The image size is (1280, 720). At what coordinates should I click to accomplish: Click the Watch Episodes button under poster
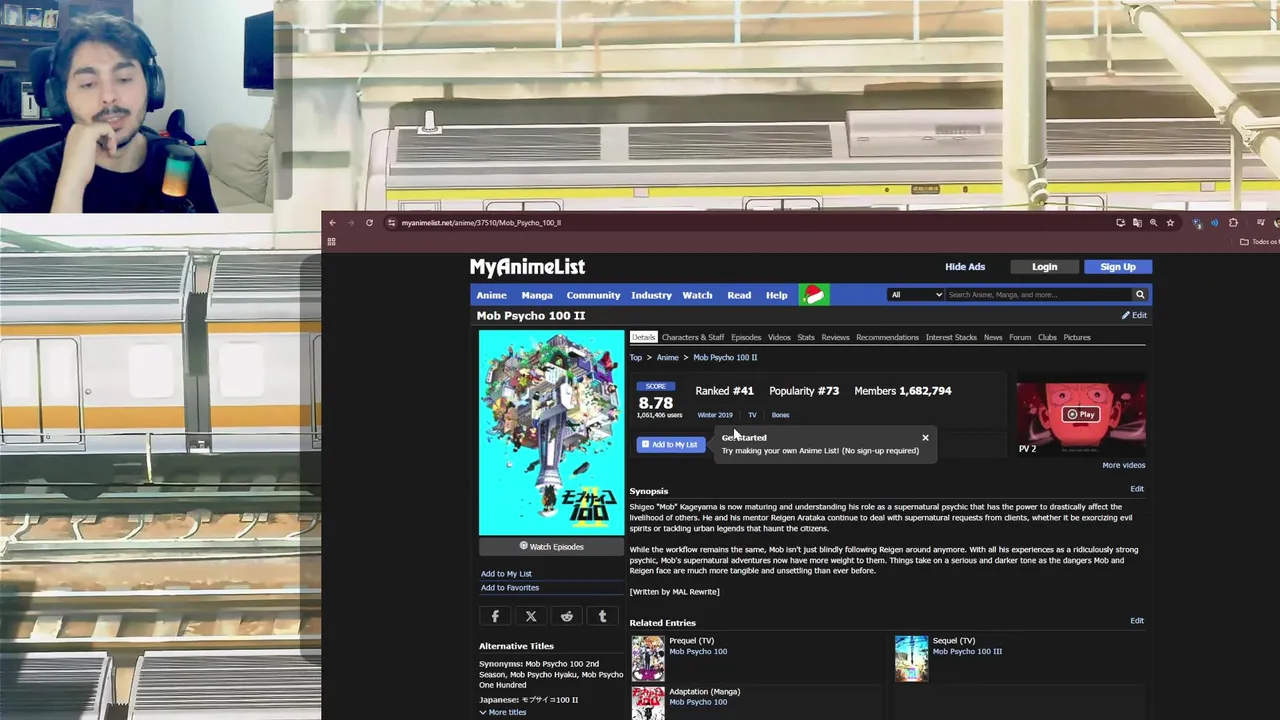[x=551, y=547]
